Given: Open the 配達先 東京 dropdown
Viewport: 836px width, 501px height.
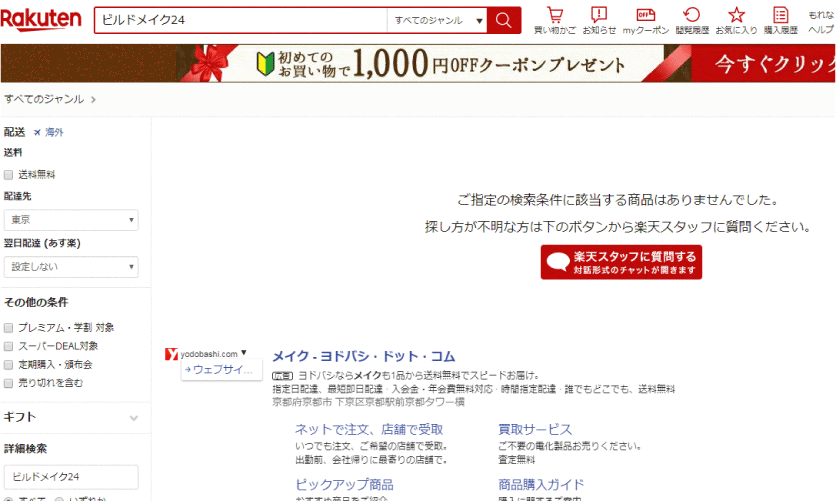Looking at the screenshot, I should click(71, 220).
